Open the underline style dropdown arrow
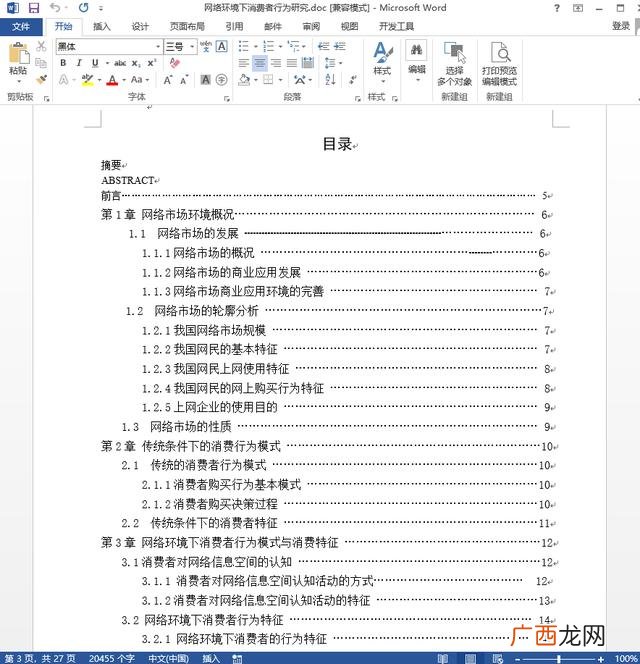Screen dimensions: 640x664 click(107, 64)
